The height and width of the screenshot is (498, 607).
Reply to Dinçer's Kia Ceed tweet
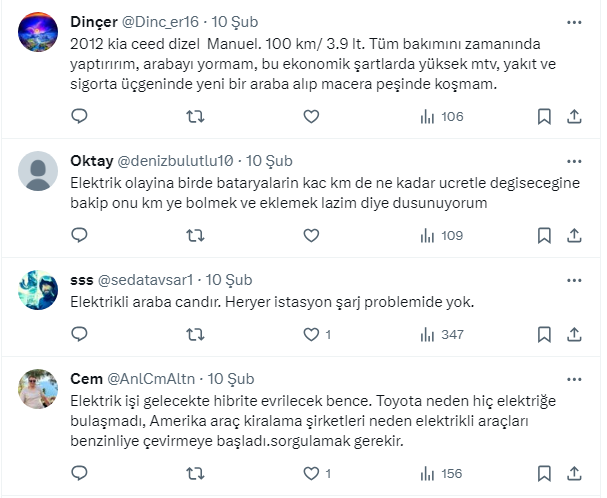coord(80,117)
